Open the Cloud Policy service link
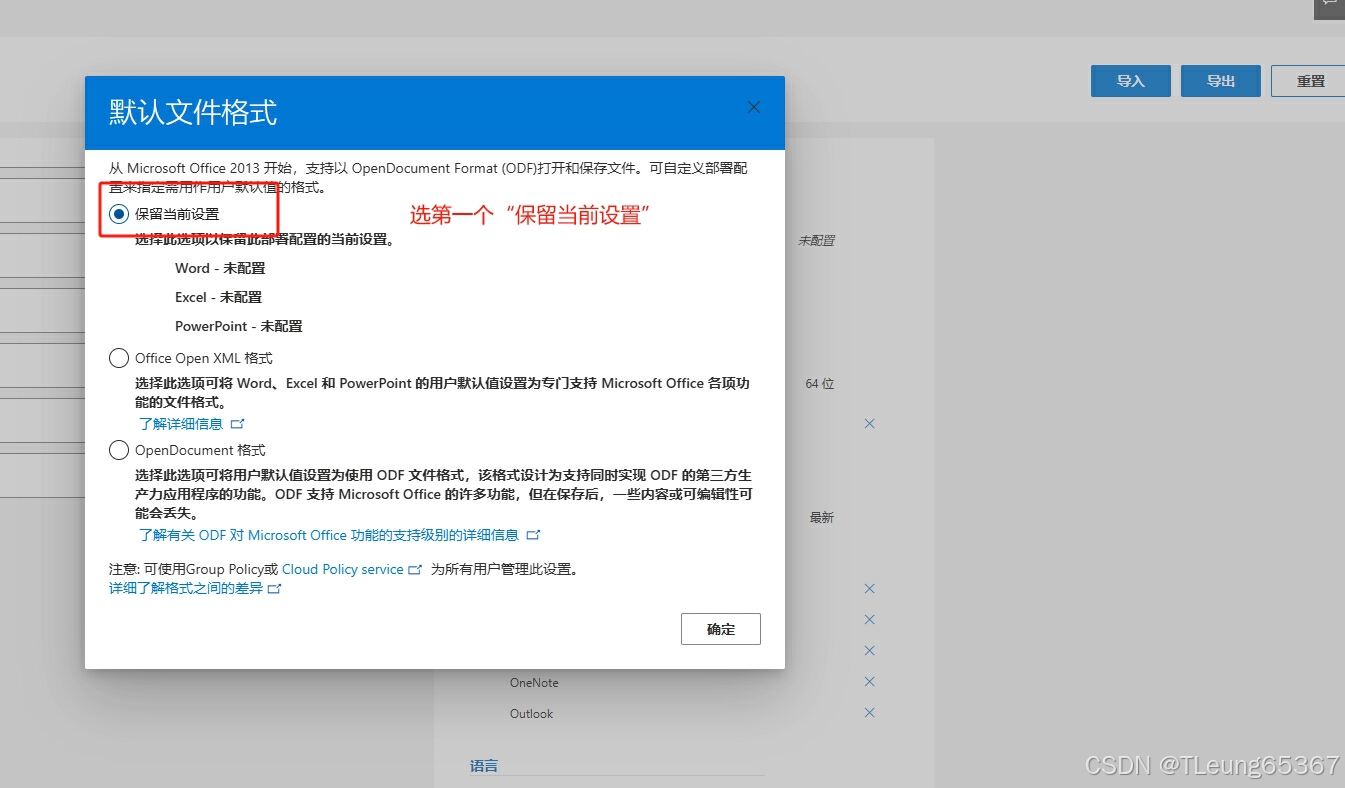Viewport: 1345px width, 788px height. tap(343, 569)
